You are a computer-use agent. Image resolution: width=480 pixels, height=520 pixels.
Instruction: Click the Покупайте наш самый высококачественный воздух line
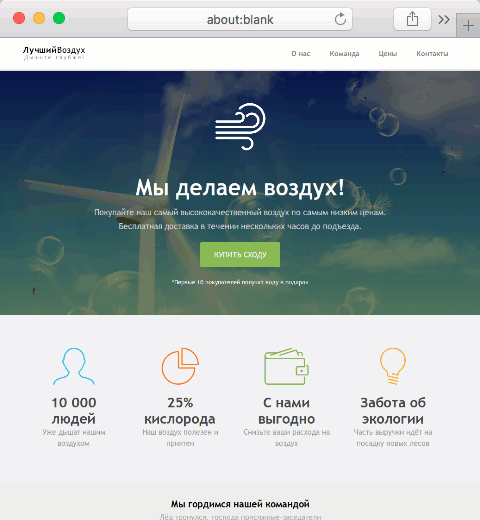click(x=240, y=212)
